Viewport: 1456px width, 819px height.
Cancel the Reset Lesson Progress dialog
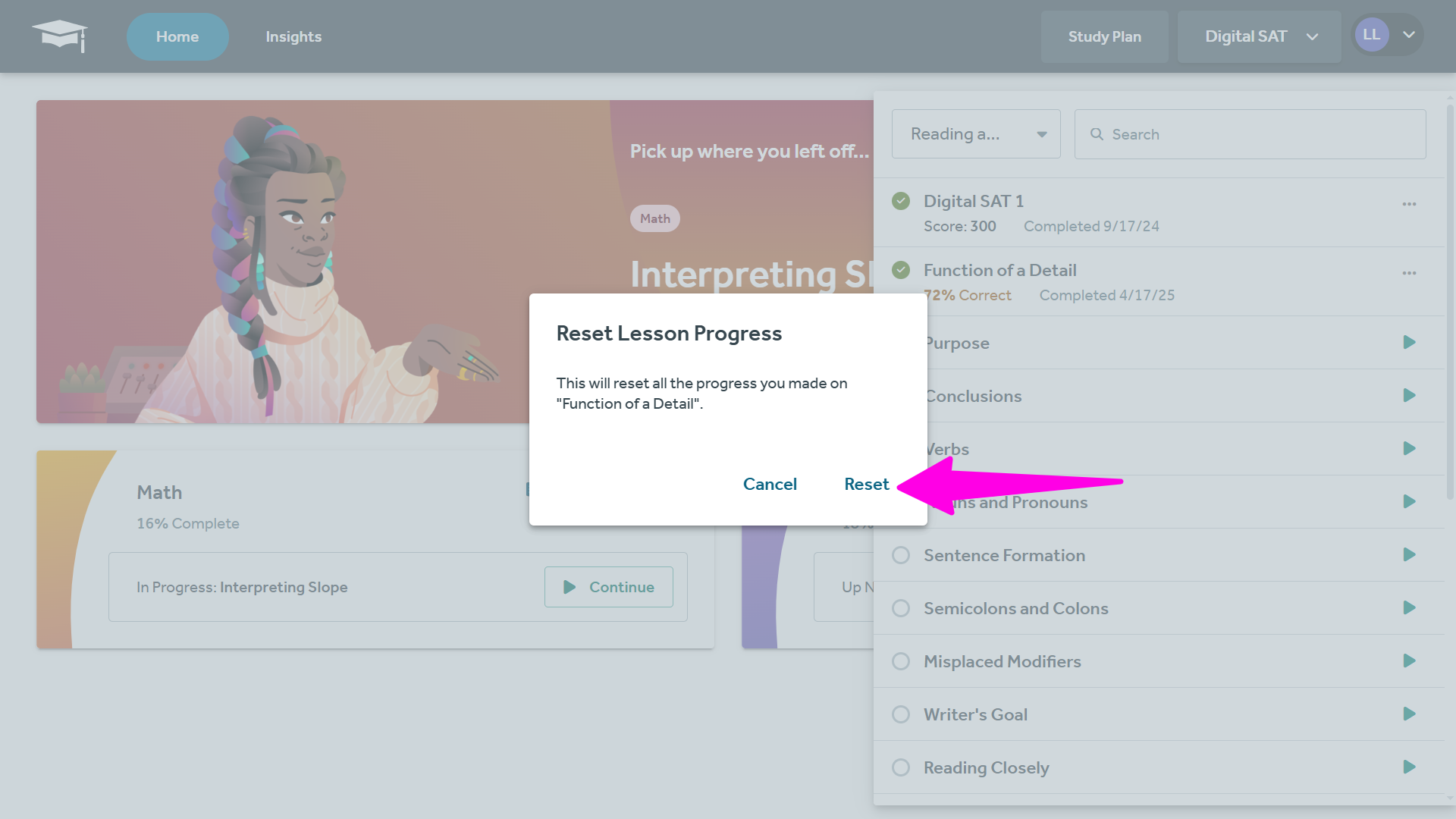pyautogui.click(x=770, y=484)
